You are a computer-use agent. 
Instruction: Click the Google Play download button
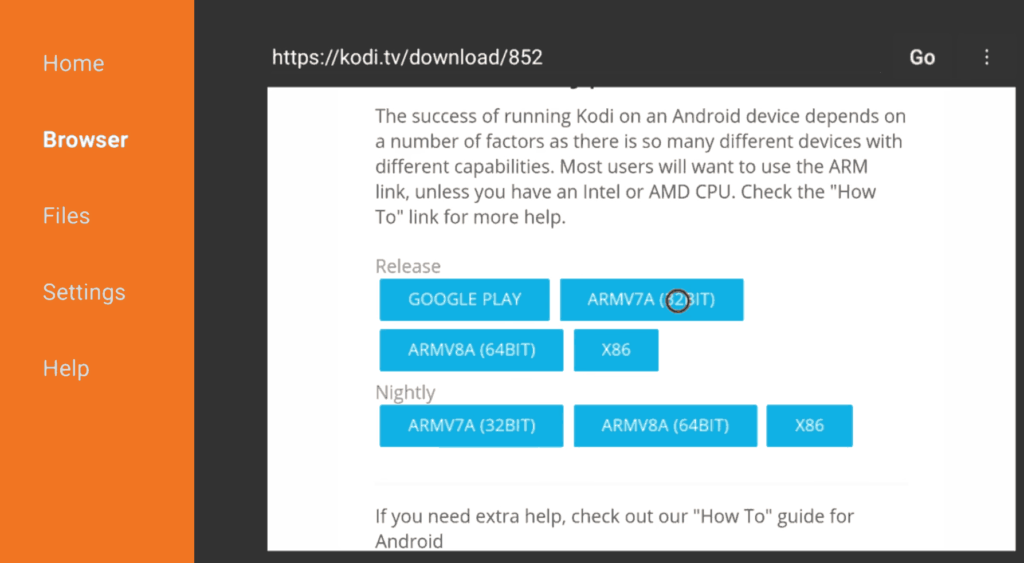(464, 299)
